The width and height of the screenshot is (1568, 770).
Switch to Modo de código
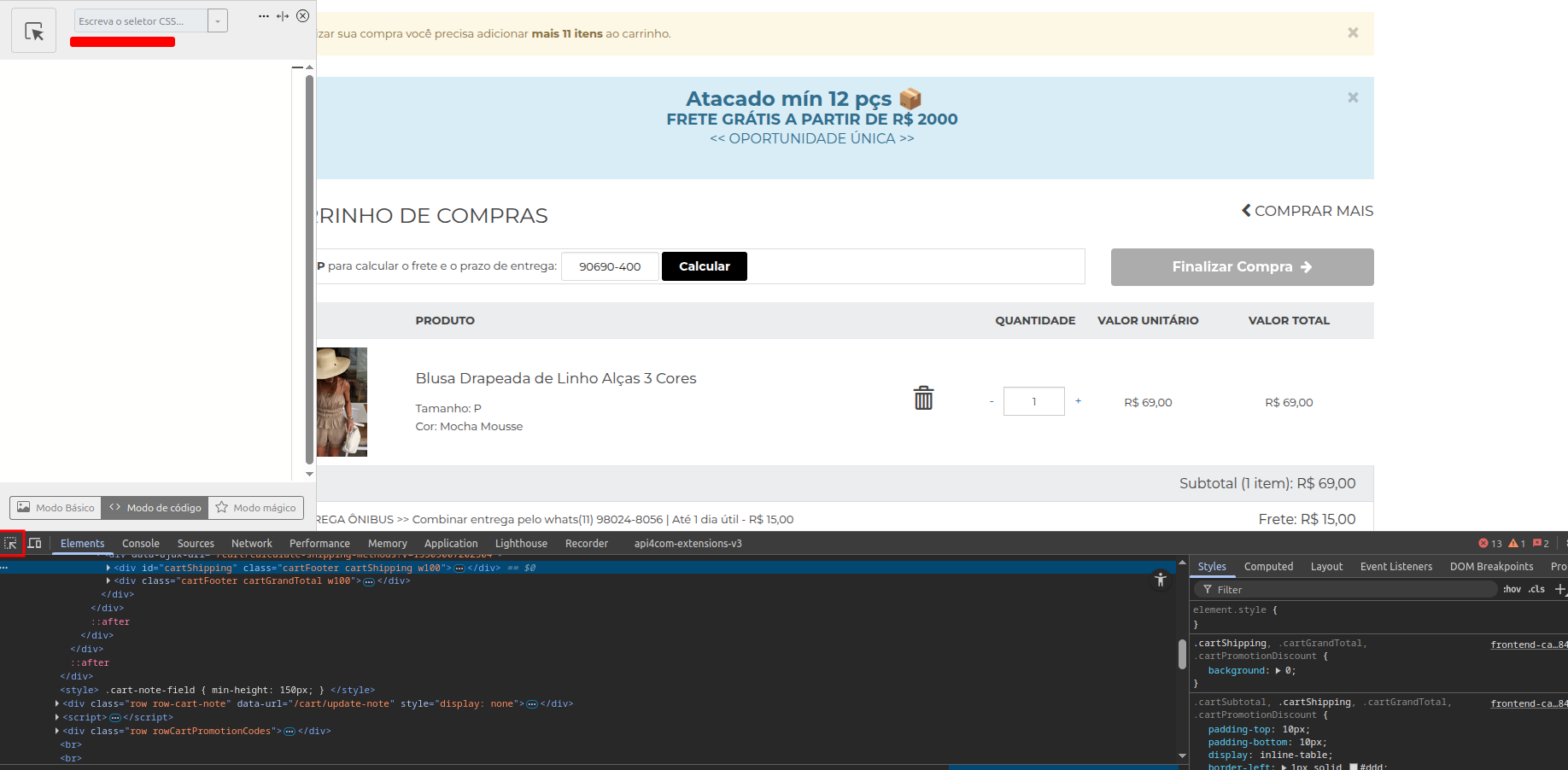tap(155, 508)
